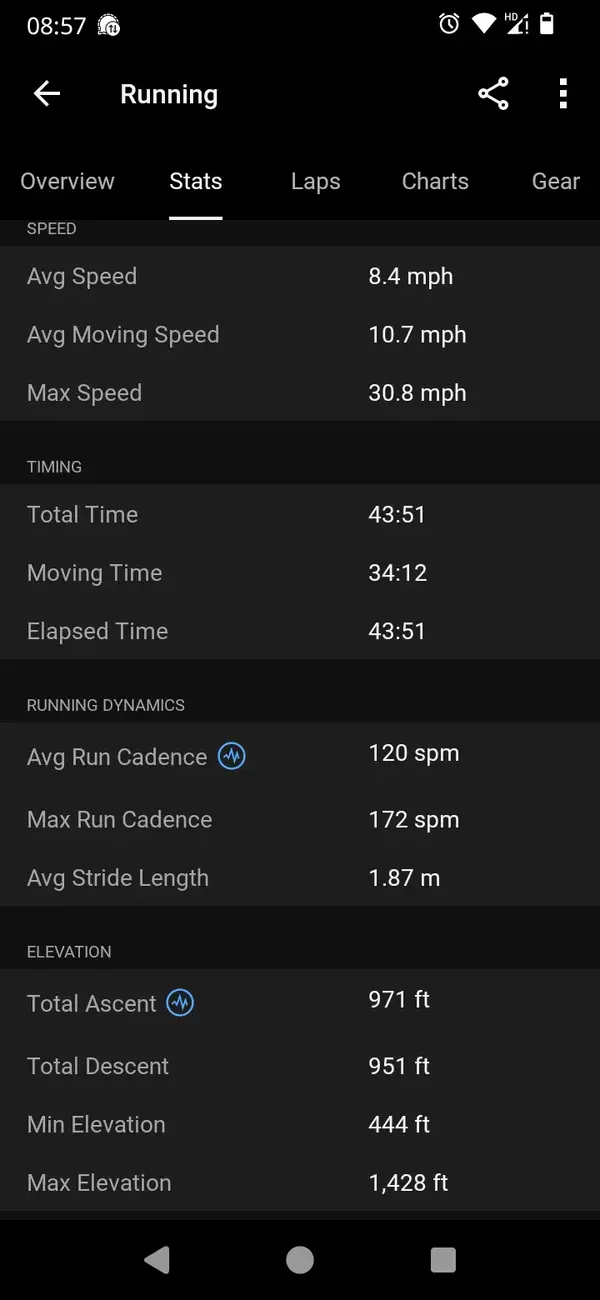Tap the info icon beside Avg Run Cadence
The image size is (600, 1300).
click(232, 756)
